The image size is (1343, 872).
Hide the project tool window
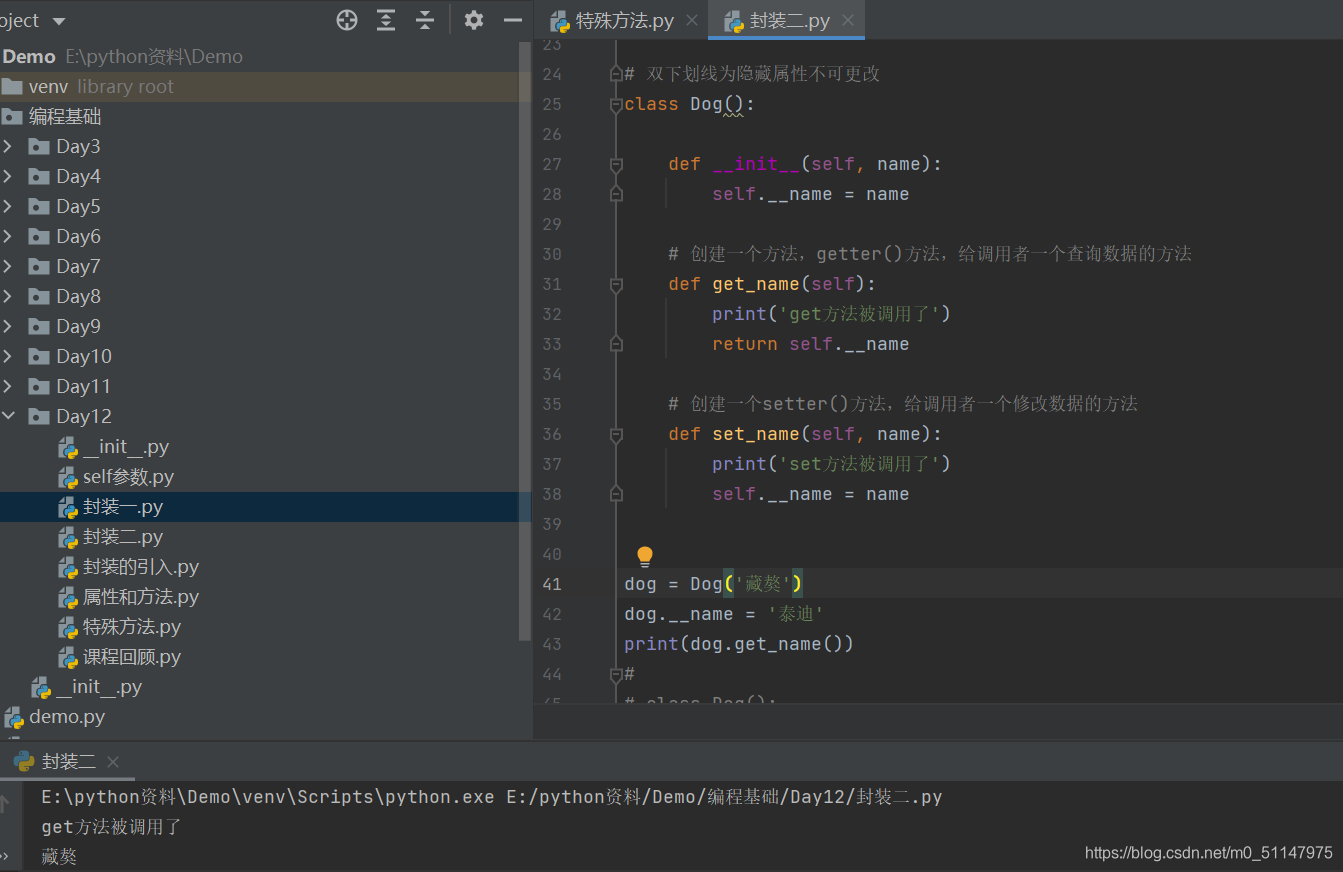[513, 20]
